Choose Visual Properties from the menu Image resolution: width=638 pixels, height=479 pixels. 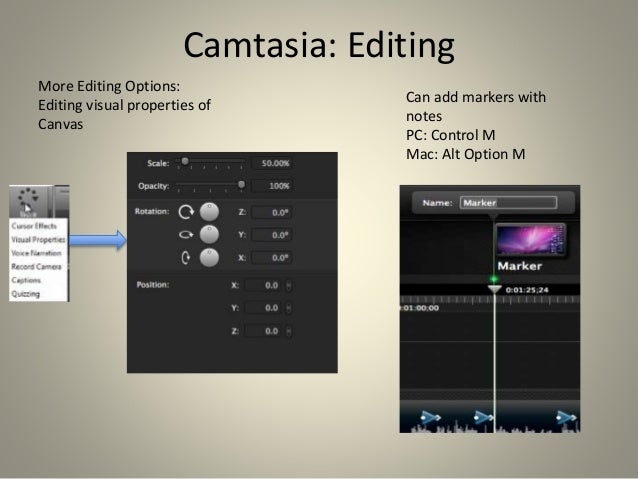coord(38,239)
